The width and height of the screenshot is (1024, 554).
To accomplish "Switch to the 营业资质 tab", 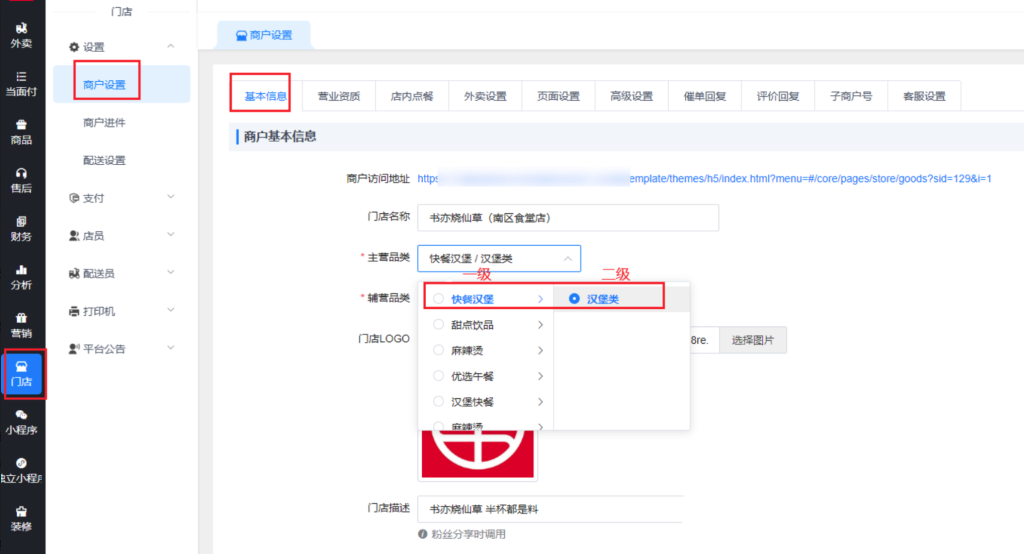I will (x=339, y=96).
